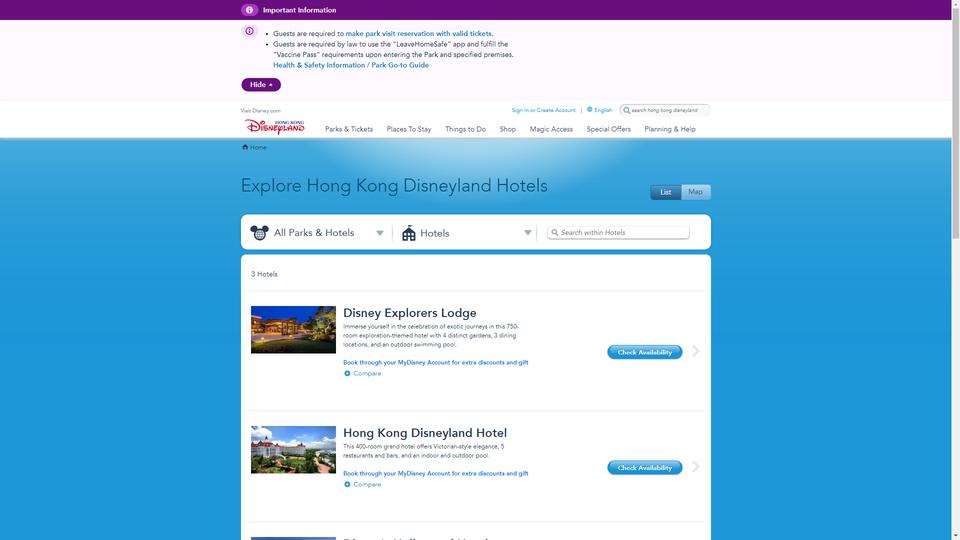
Task: Open the Shop menu
Action: (x=508, y=129)
